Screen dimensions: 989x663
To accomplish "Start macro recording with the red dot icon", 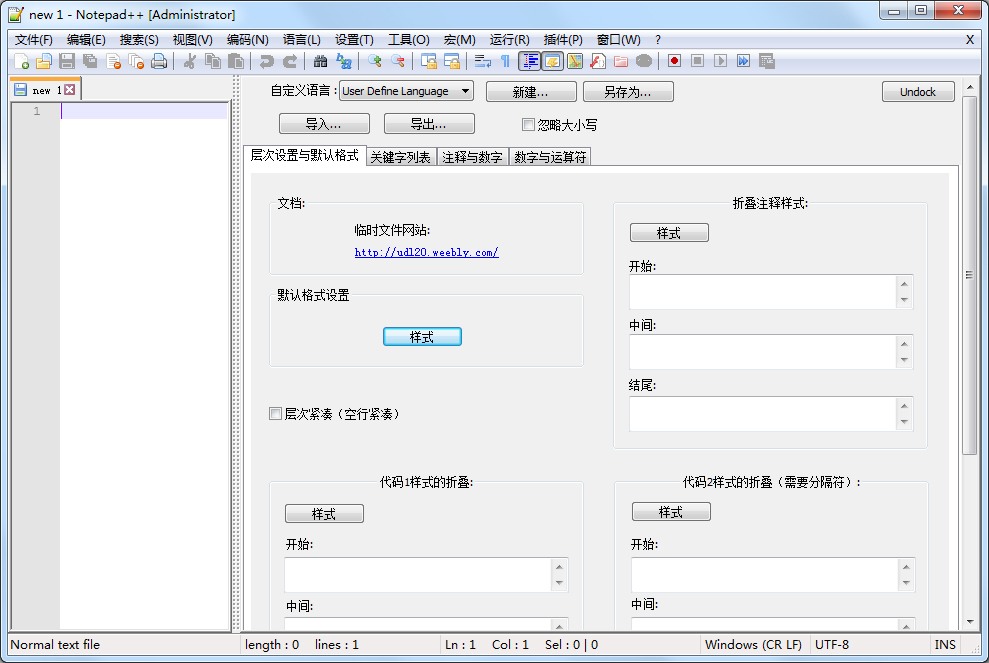I will (675, 61).
